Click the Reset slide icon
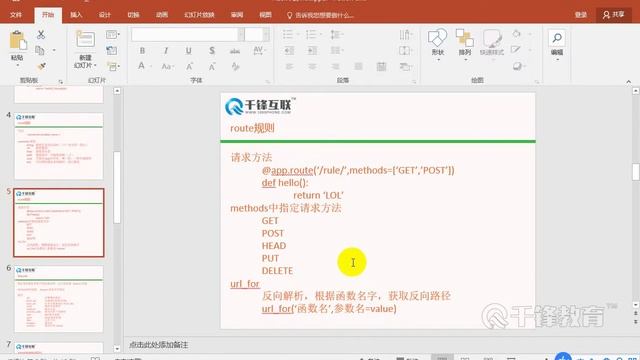640x360 pixels. 111,51
